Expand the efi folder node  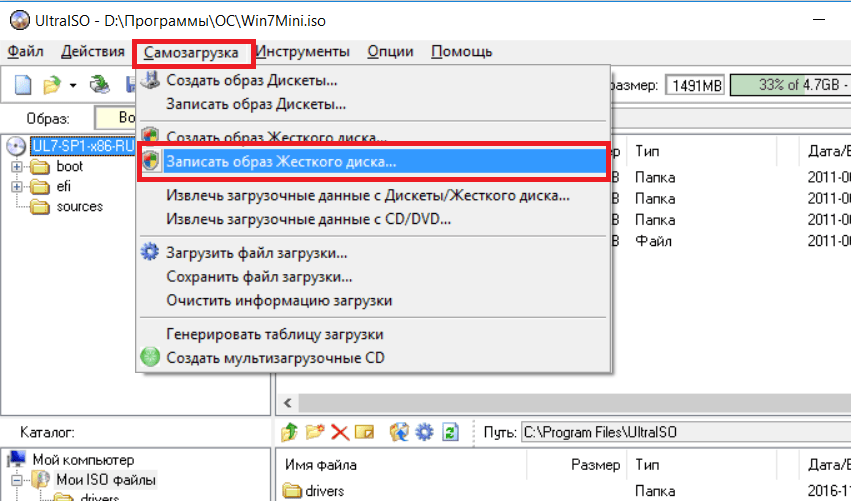coord(17,187)
